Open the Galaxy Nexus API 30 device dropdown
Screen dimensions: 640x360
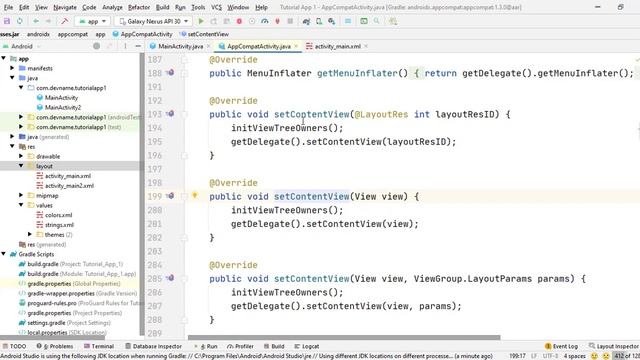154,21
